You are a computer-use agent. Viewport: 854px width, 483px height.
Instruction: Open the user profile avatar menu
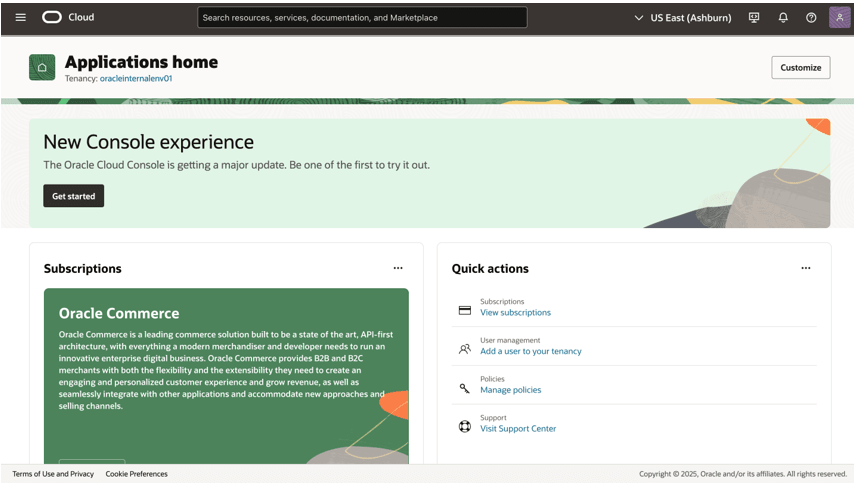tap(839, 17)
